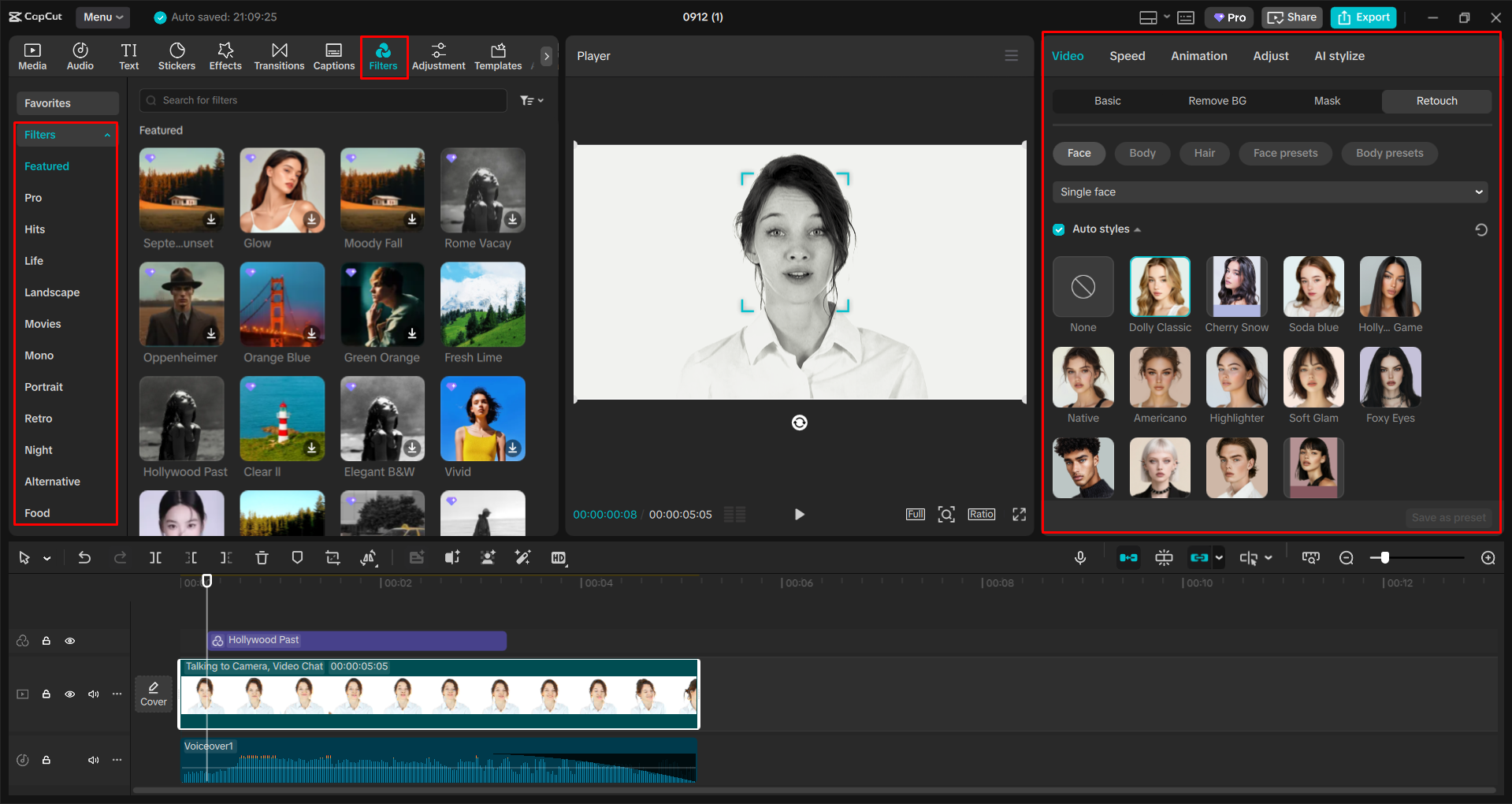Screen dimensions: 1512x804
Task: Click the Face presets button
Action: (1284, 153)
